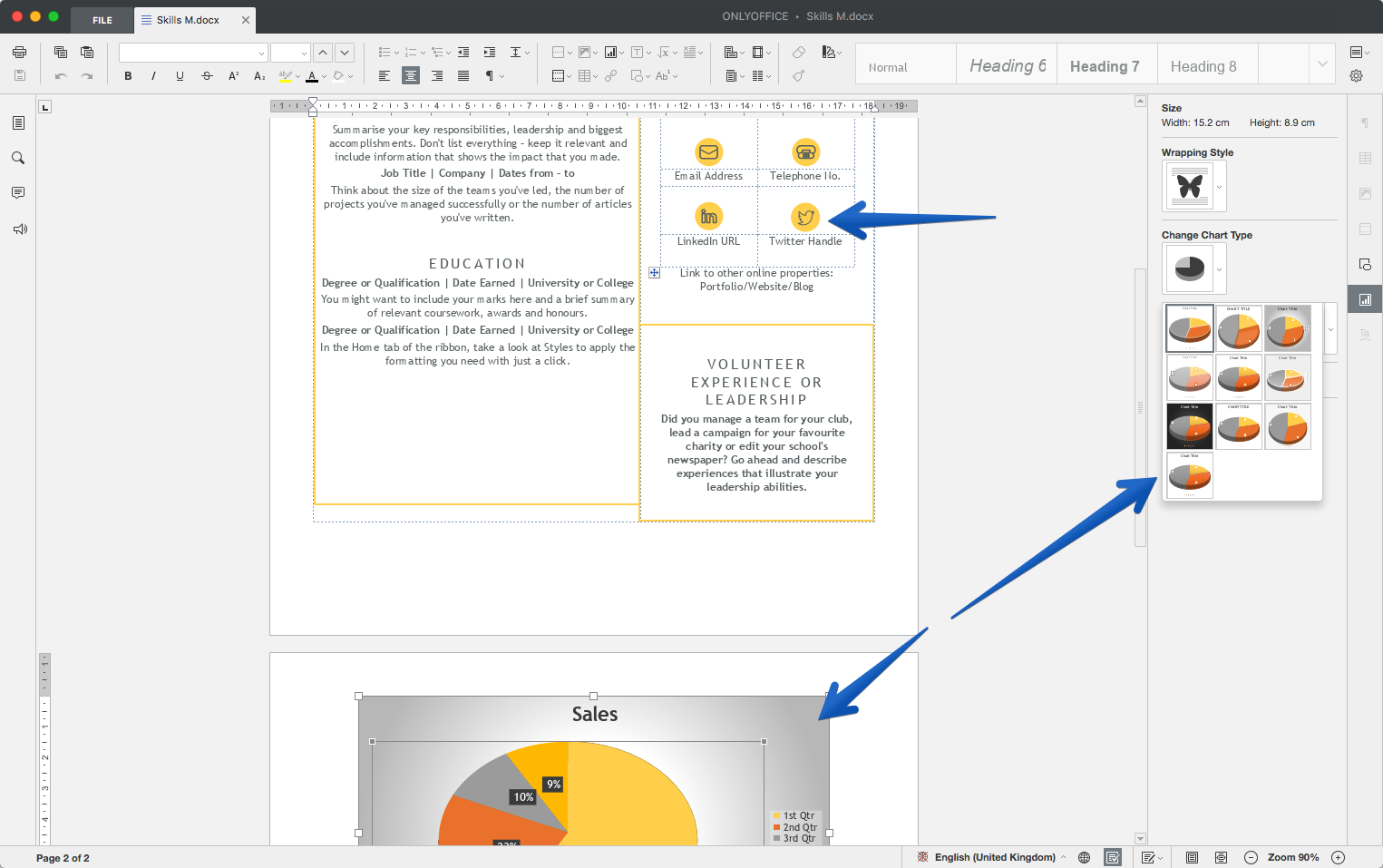The image size is (1383, 868).
Task: Increase the paragraph indent
Action: [490, 53]
